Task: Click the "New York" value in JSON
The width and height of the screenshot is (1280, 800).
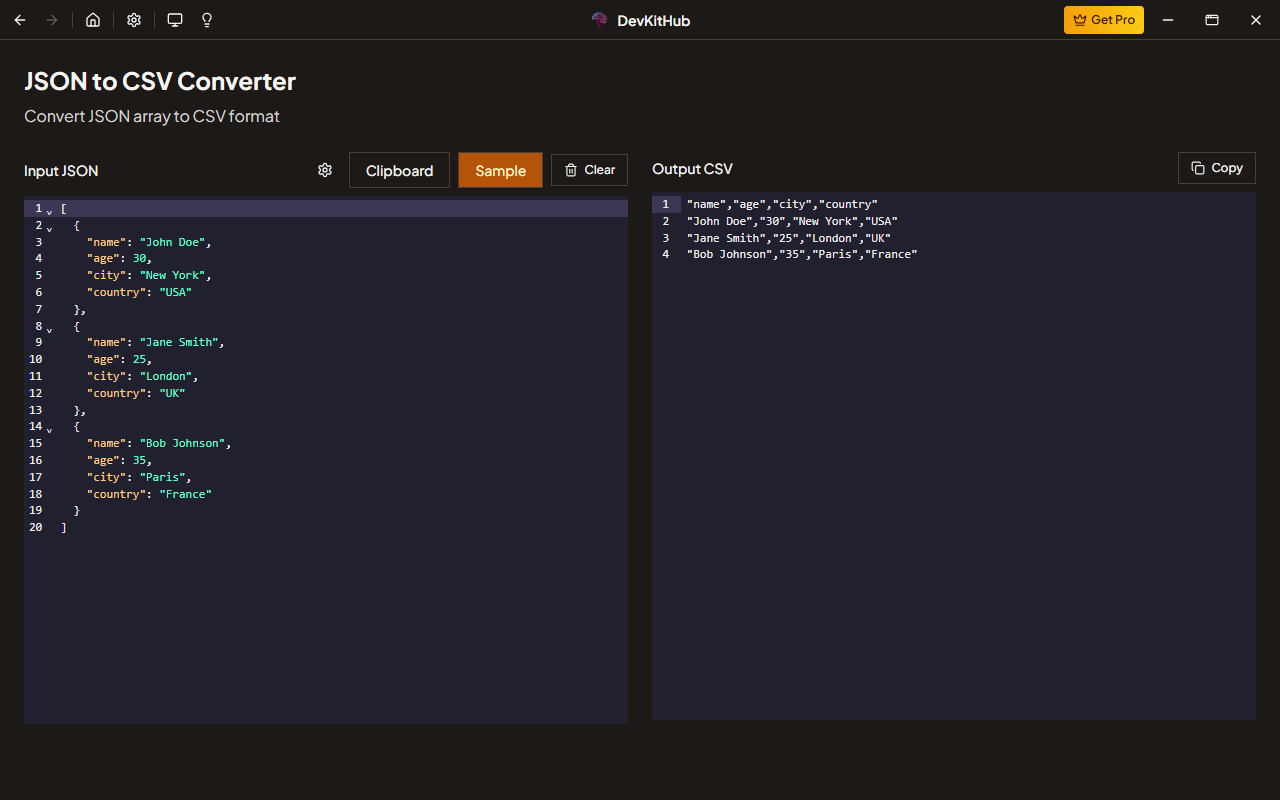Action: (172, 275)
